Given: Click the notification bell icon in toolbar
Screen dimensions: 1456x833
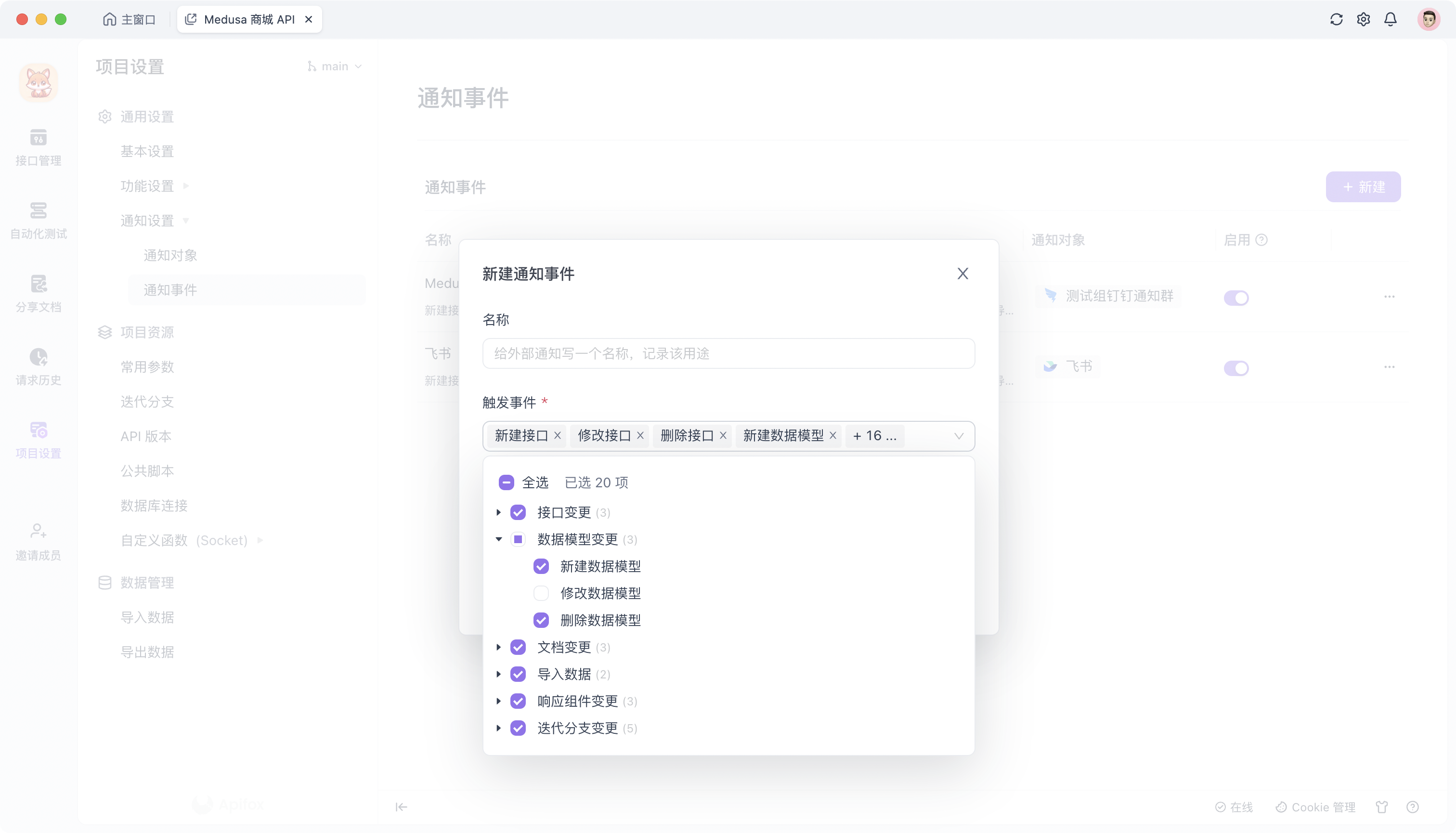Looking at the screenshot, I should [x=1391, y=19].
